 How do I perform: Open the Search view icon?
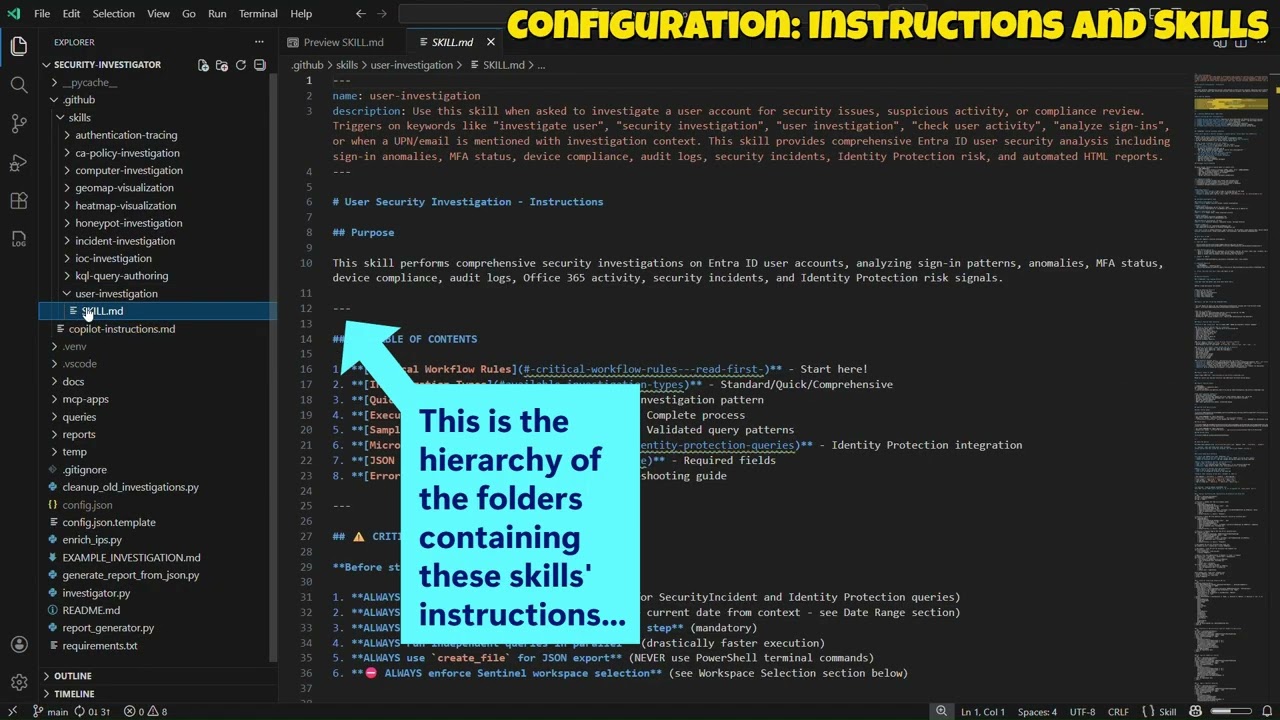18,85
